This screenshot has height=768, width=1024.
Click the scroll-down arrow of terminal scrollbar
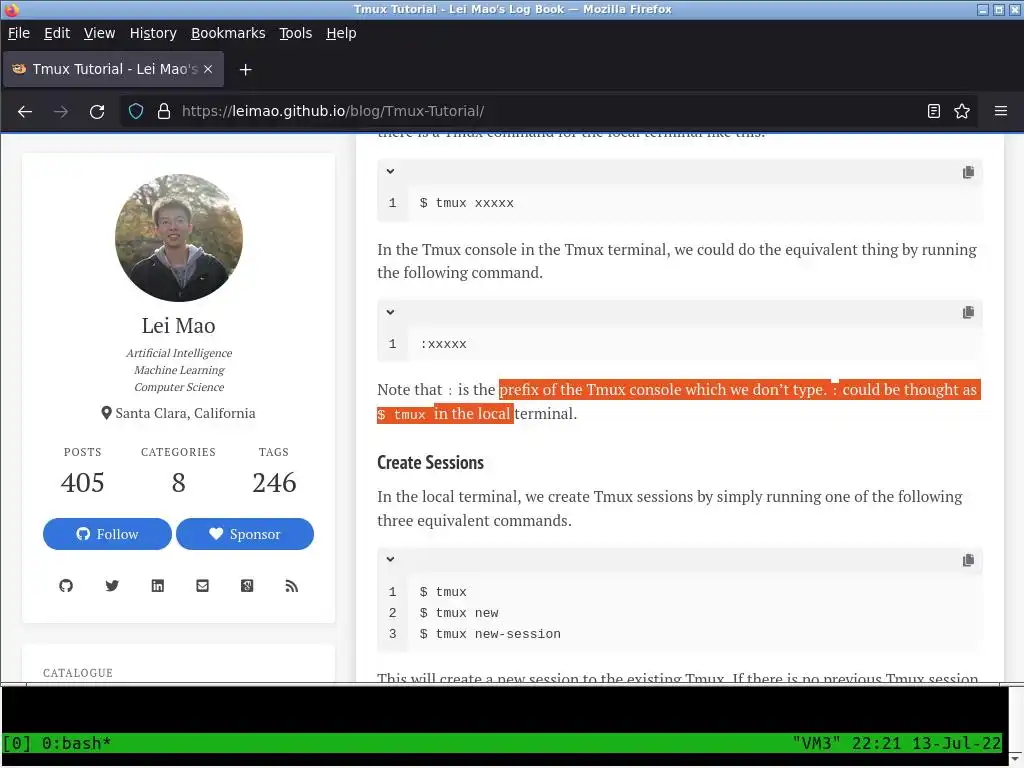[x=1014, y=758]
